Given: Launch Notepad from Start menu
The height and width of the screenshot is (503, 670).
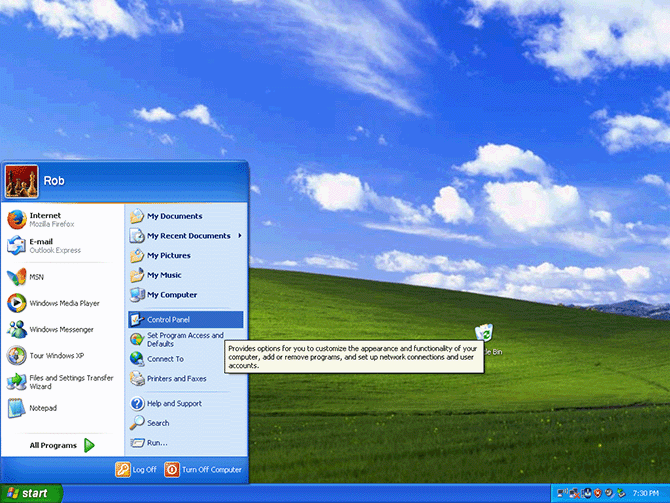Looking at the screenshot, I should [x=62, y=408].
